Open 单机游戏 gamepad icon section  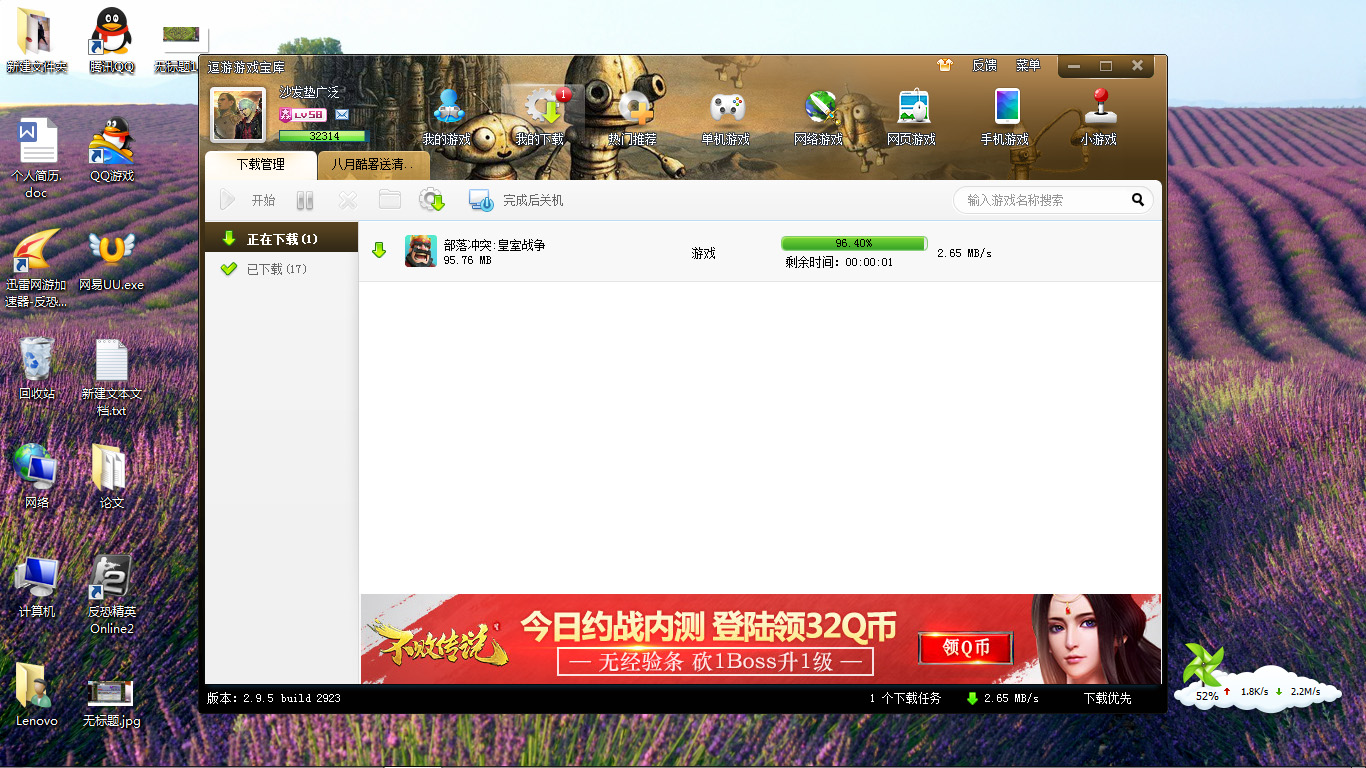coord(726,119)
